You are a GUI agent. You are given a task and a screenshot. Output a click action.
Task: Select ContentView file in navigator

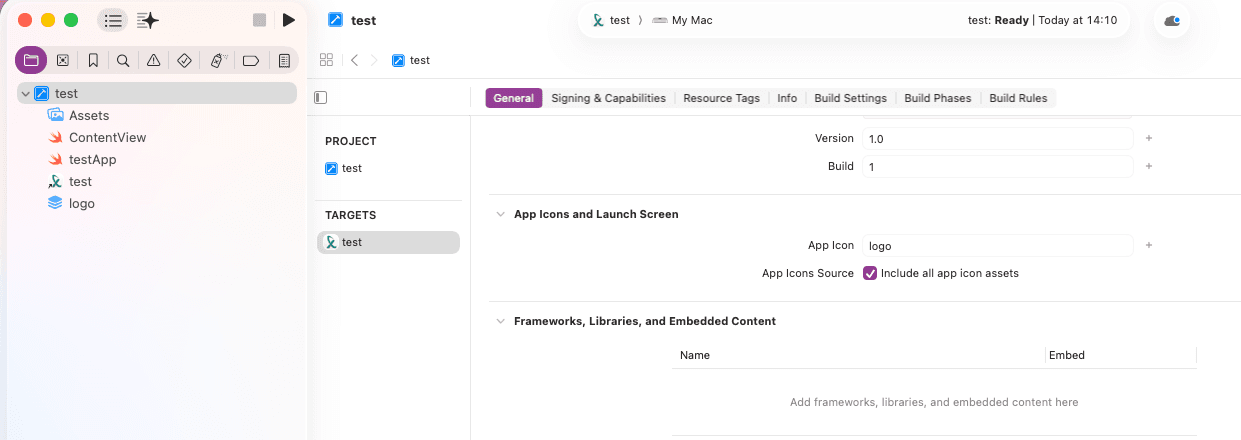pyautogui.click(x=107, y=138)
